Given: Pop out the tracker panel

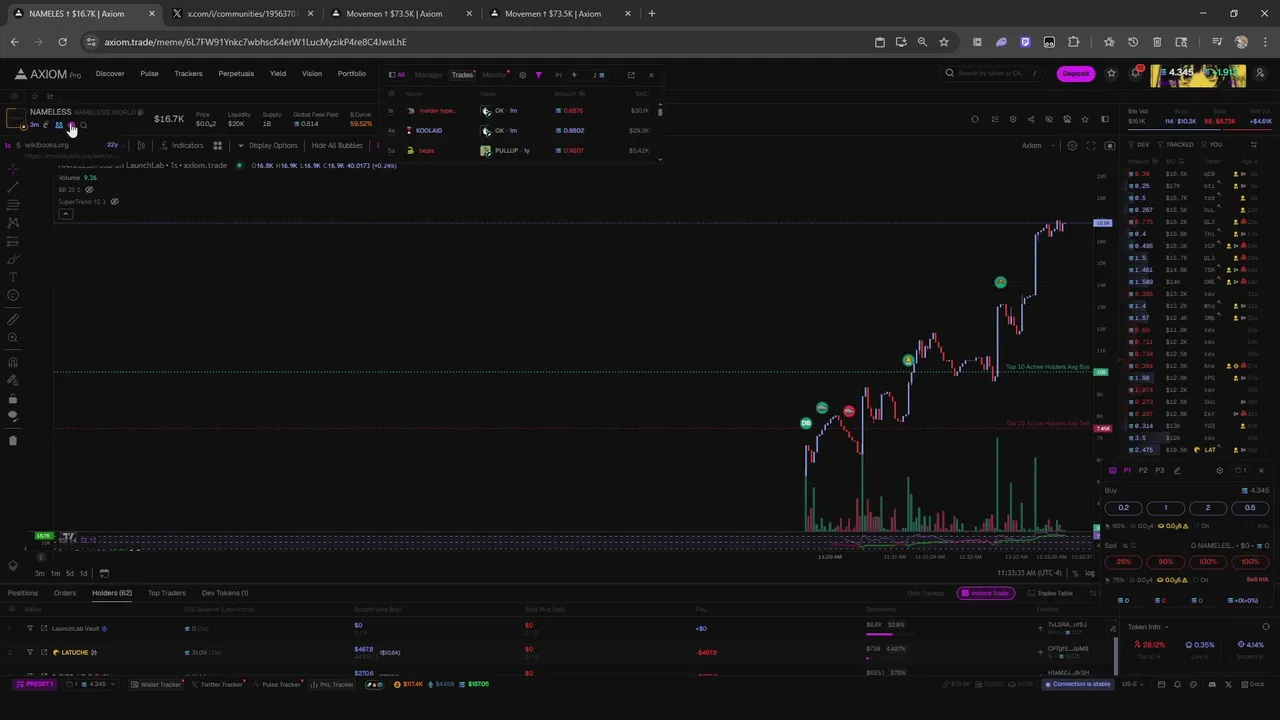Looking at the screenshot, I should tap(631, 75).
